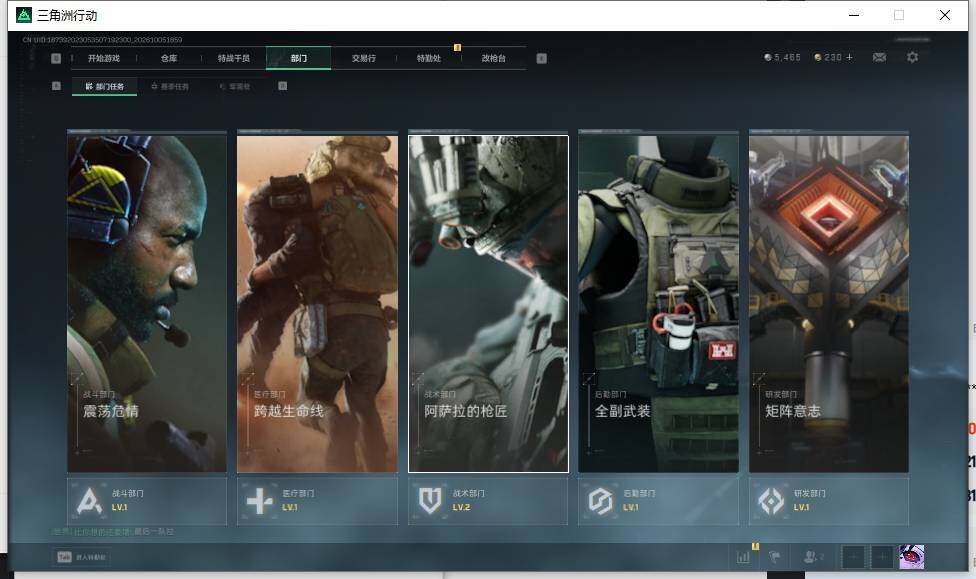Screen dimensions: 976x579
Task: Go to the 交易行 tab
Action: tap(364, 58)
